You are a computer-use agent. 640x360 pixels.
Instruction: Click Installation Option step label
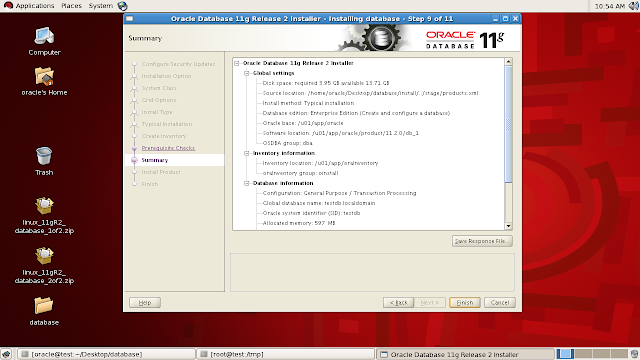pyautogui.click(x=166, y=76)
